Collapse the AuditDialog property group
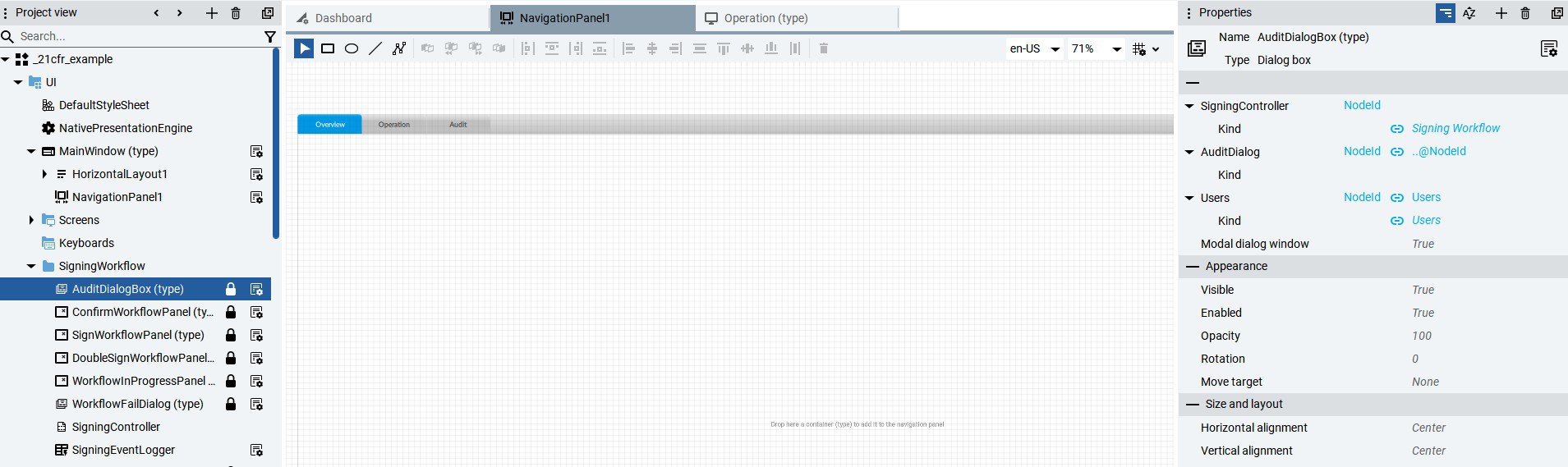The height and width of the screenshot is (467, 1568). [1189, 152]
